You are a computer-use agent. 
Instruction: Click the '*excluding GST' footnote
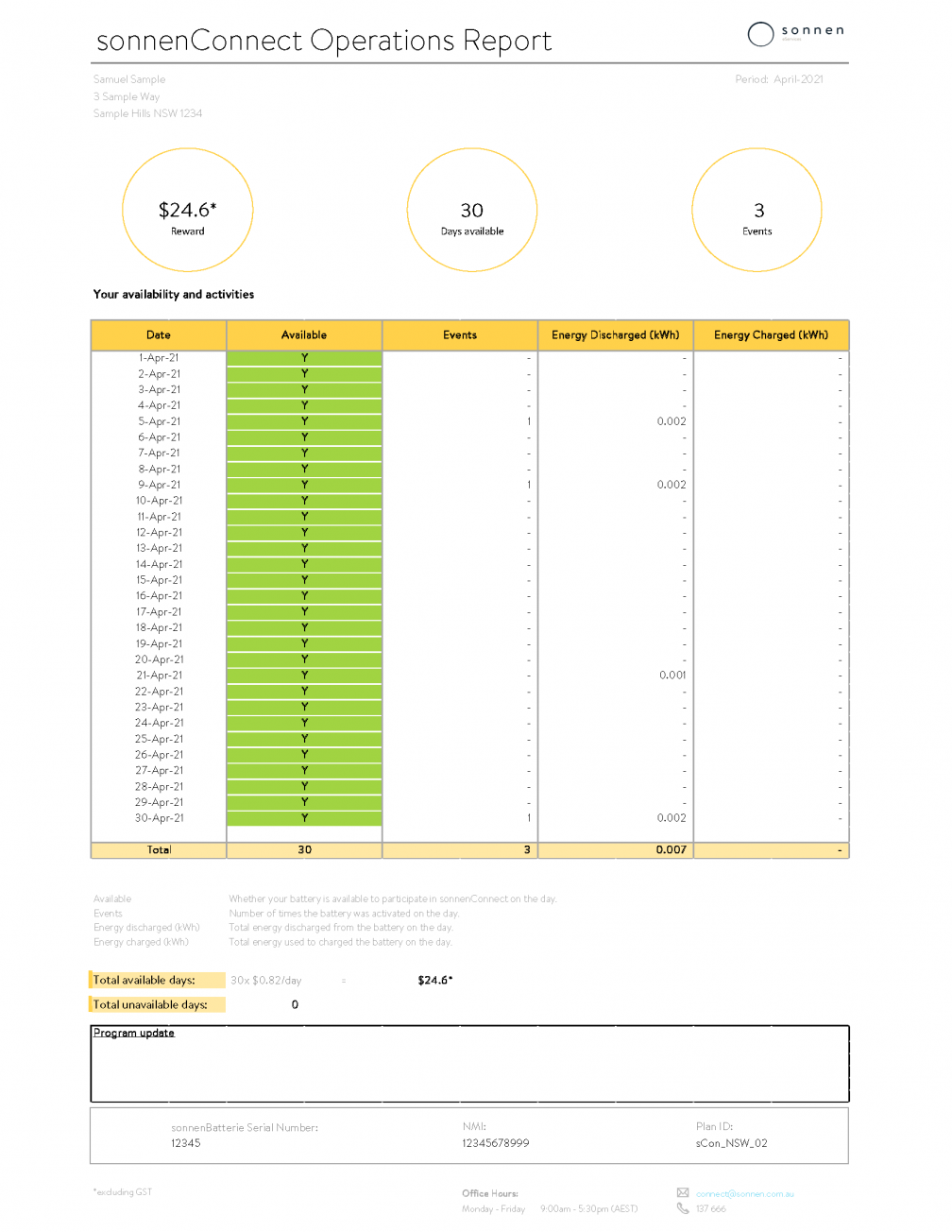123,1192
